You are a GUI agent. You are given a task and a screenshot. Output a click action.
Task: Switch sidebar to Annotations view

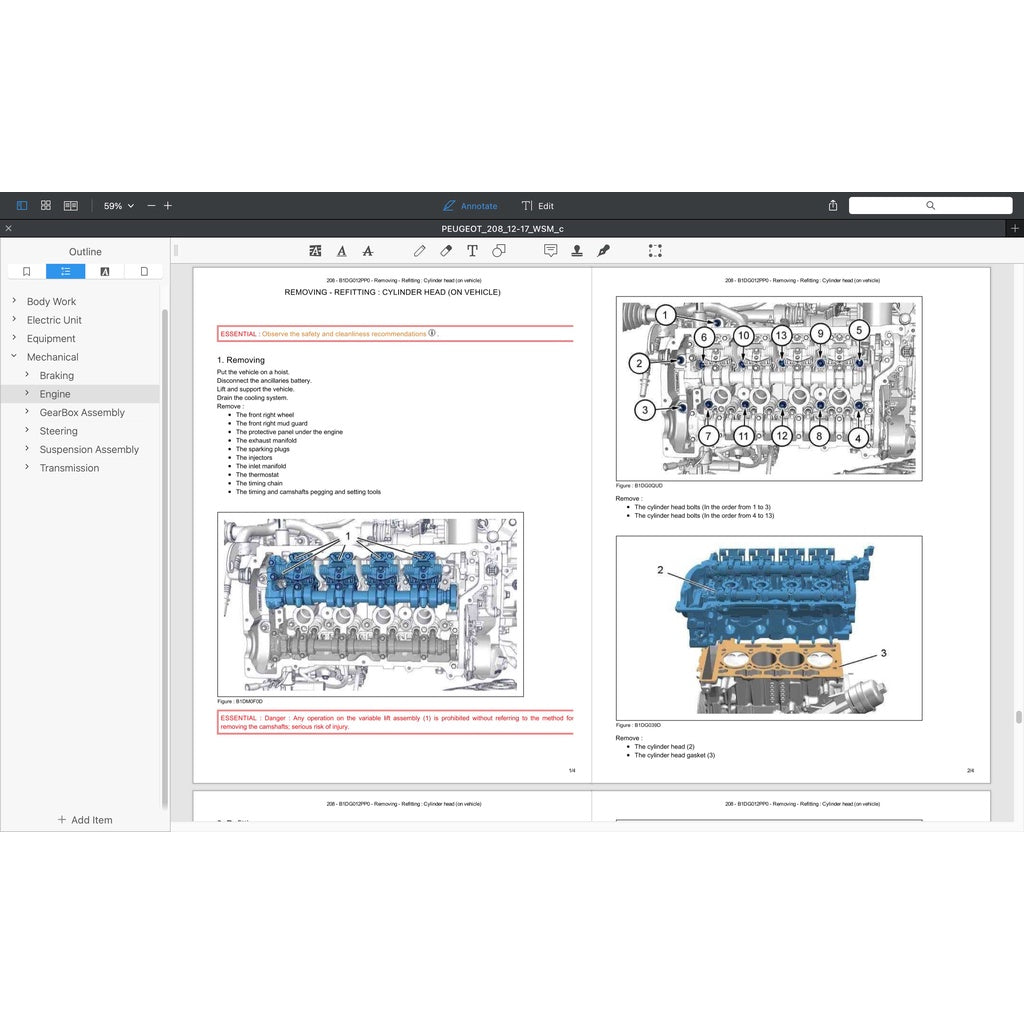point(105,271)
